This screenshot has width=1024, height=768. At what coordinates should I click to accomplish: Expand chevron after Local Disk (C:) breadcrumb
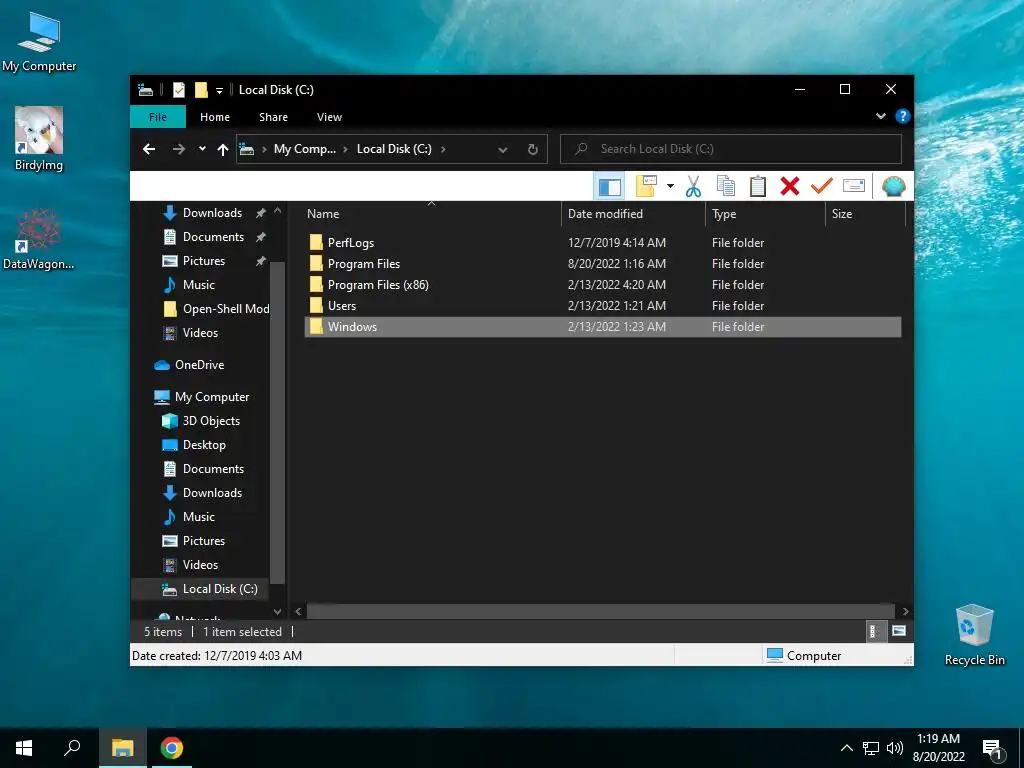[443, 149]
